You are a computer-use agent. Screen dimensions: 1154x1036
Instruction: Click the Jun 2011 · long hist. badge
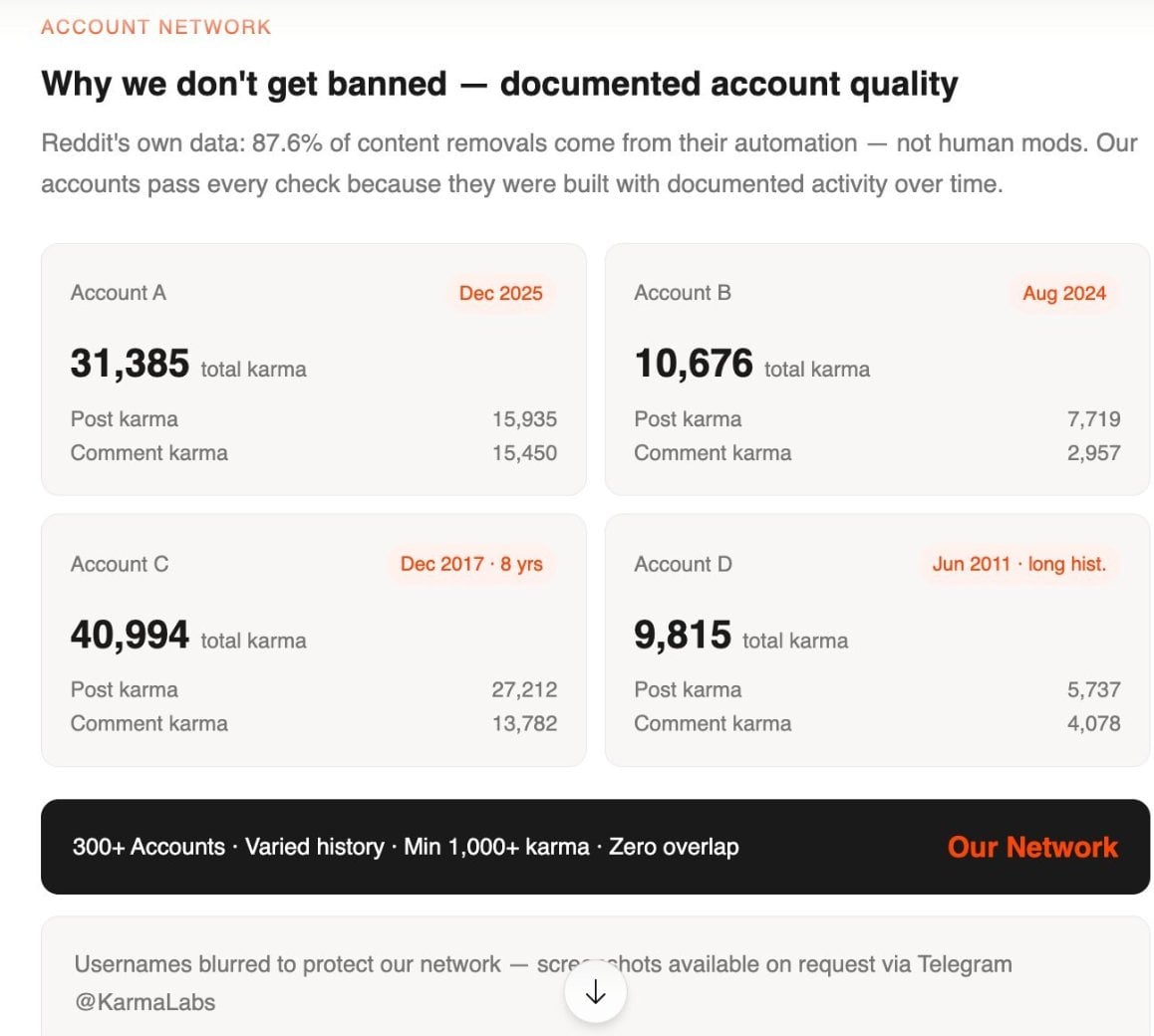(1019, 564)
